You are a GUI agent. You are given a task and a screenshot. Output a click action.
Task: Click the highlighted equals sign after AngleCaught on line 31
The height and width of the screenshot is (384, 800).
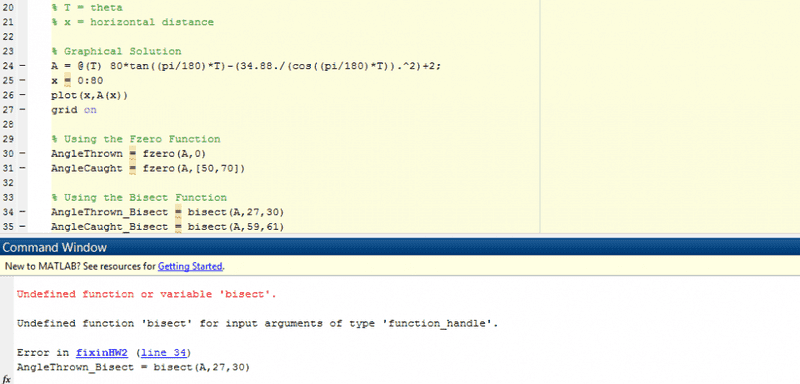[x=132, y=168]
